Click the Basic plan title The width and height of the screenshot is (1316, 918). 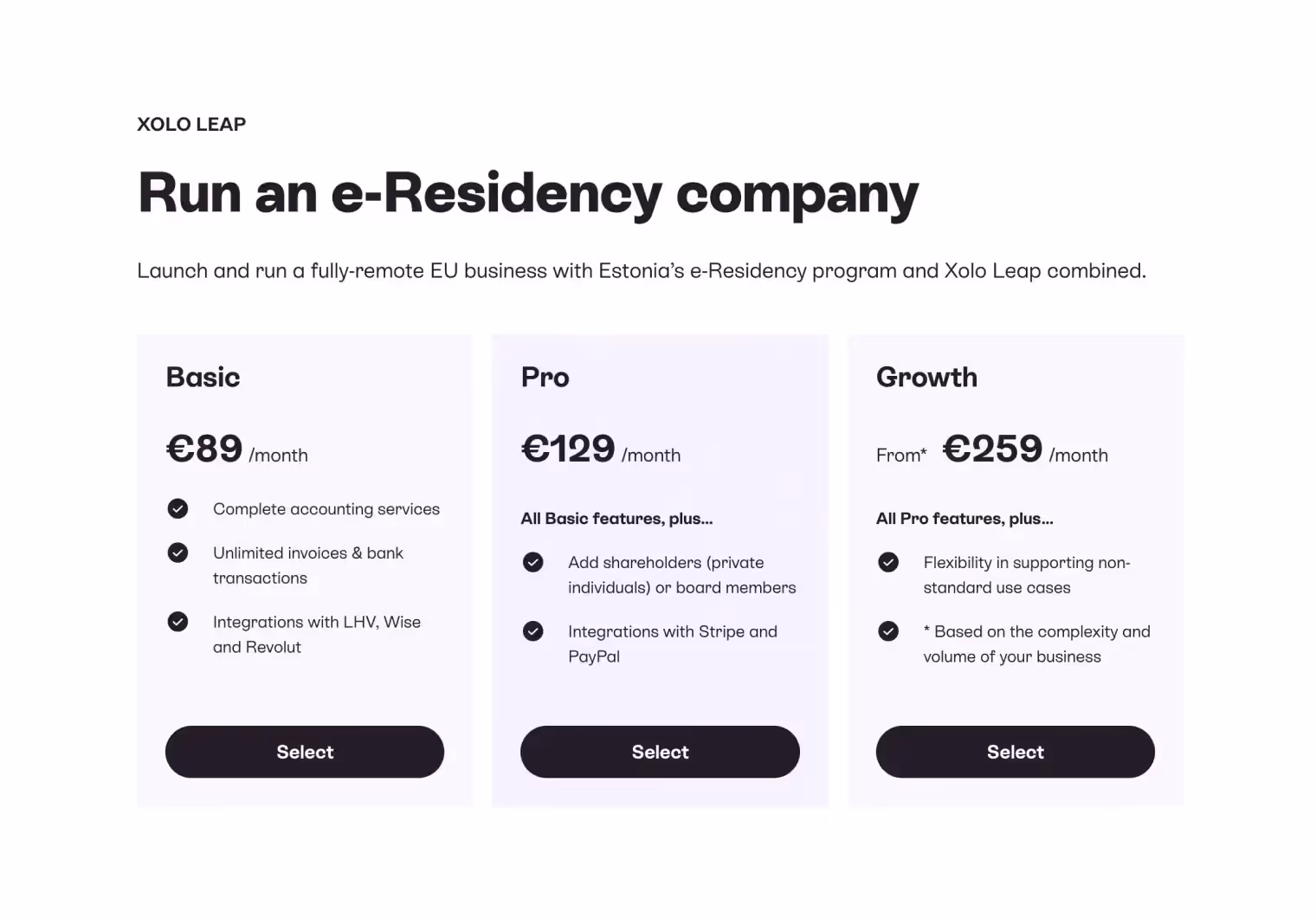203,377
